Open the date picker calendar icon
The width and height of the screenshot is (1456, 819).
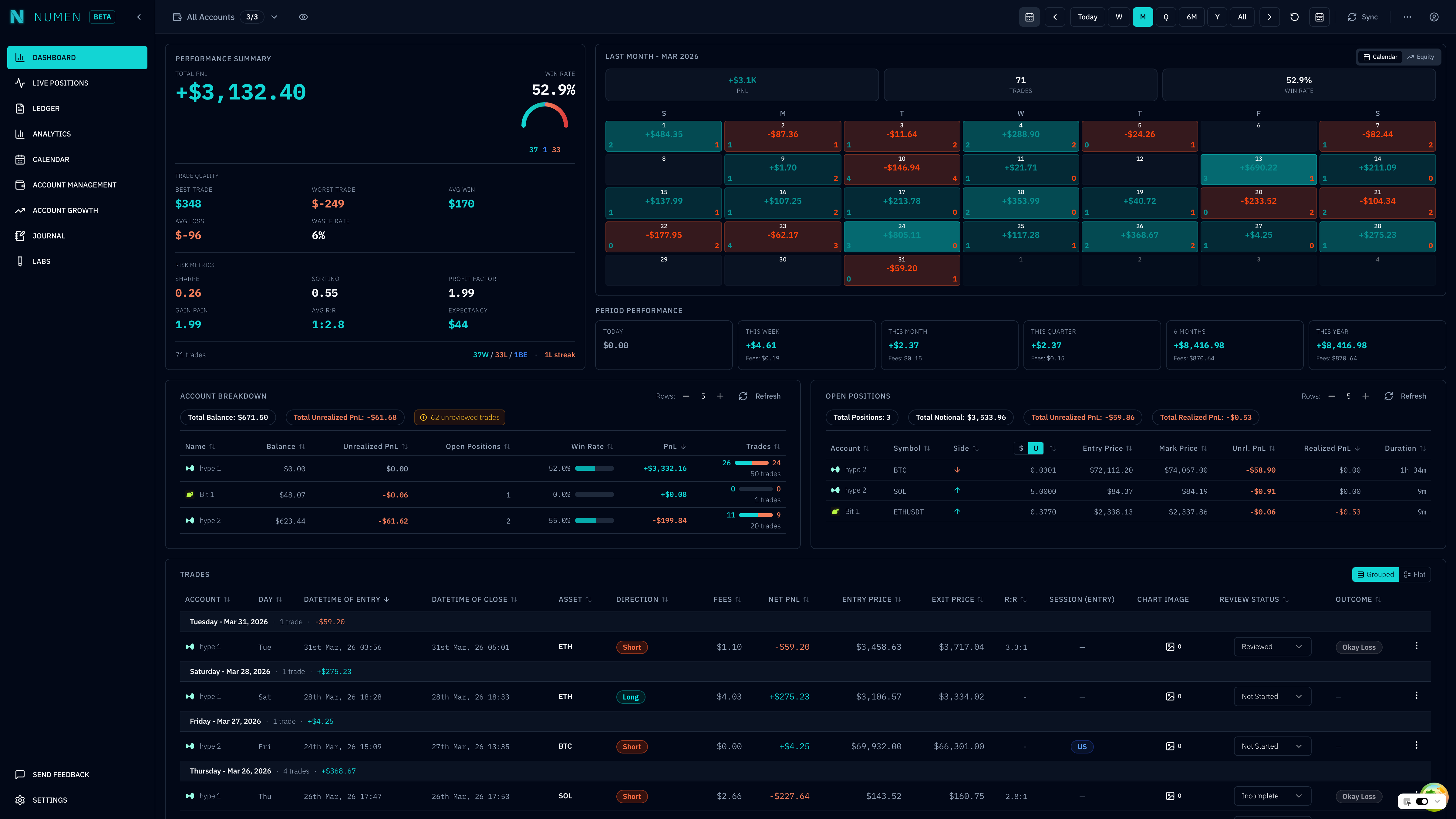pos(1029,17)
